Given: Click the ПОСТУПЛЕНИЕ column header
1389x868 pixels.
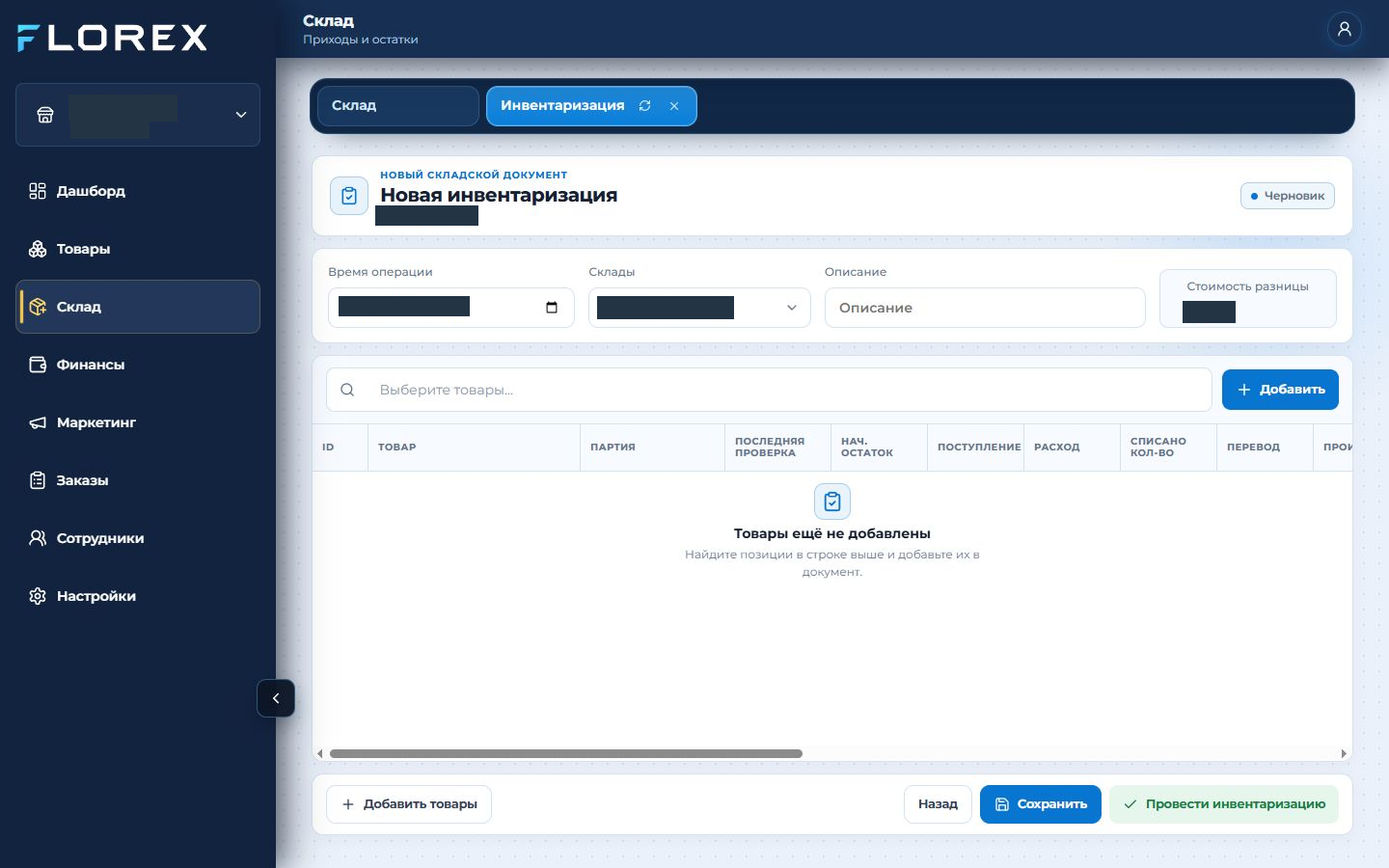Looking at the screenshot, I should point(975,448).
